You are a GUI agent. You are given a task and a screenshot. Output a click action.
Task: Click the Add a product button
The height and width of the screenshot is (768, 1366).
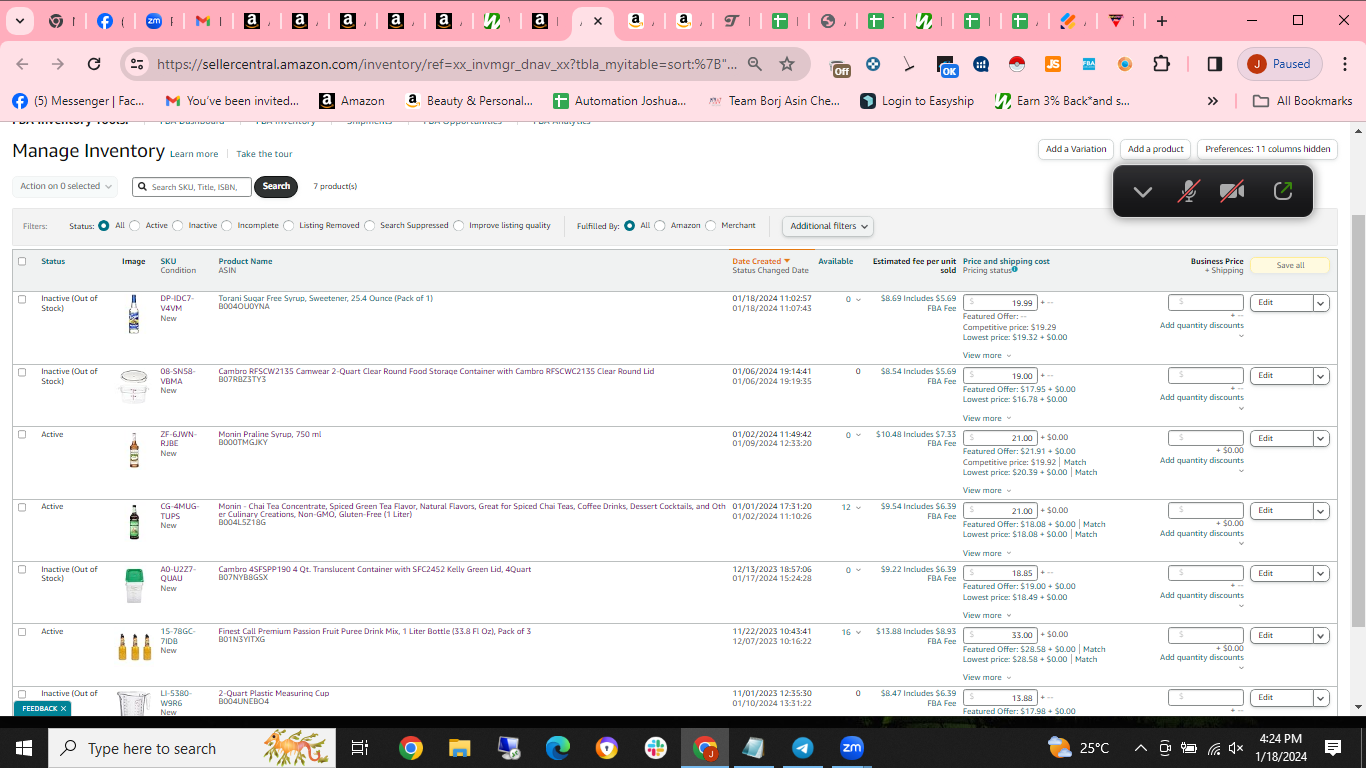coord(1155,149)
